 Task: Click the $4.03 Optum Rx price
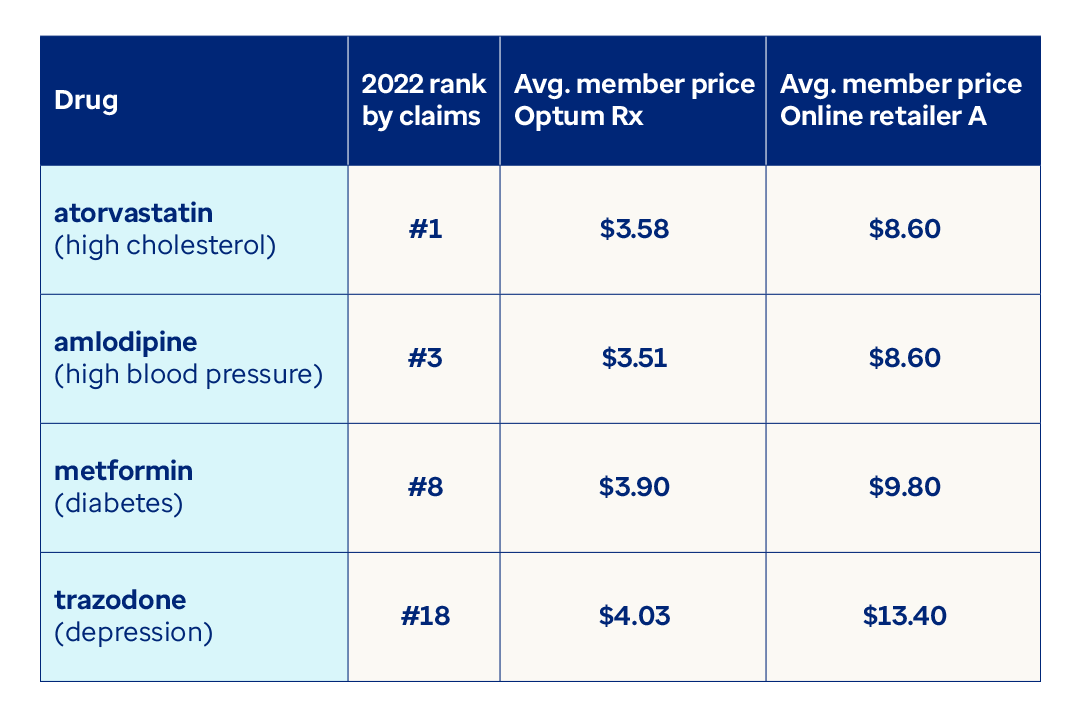point(634,616)
